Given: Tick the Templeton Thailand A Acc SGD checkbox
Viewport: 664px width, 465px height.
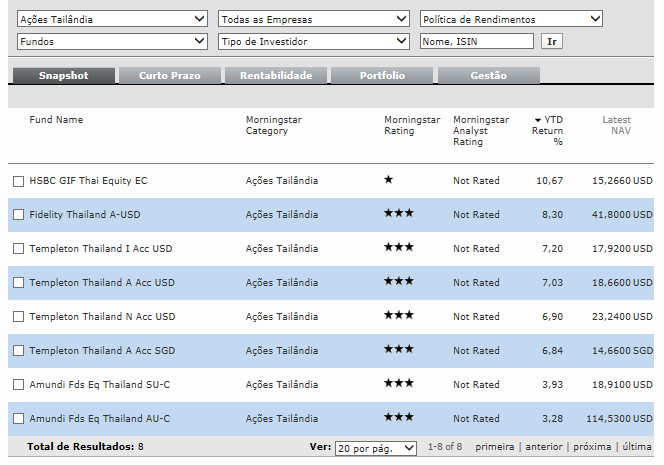Looking at the screenshot, I should (18, 351).
